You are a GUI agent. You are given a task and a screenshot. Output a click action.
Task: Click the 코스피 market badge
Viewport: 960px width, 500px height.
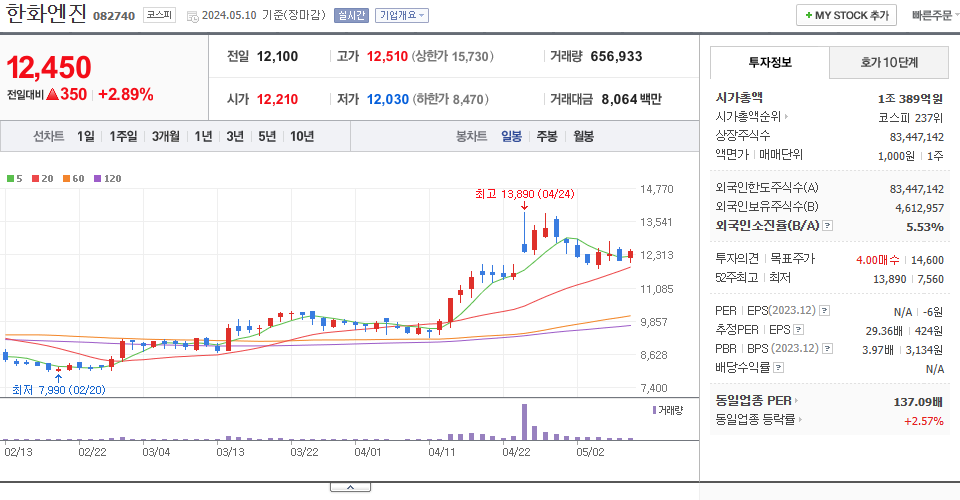pyautogui.click(x=159, y=15)
